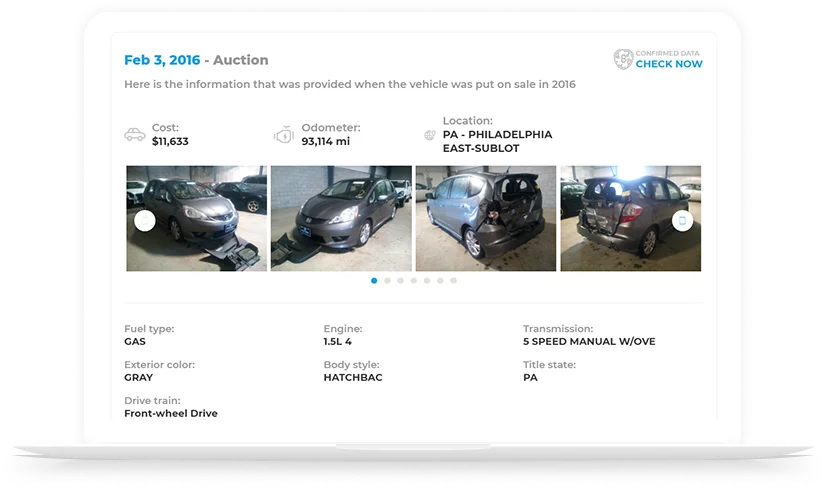Click the 5 SPEED MANUAL W/OVE transmission value
The image size is (828, 486).
click(589, 342)
